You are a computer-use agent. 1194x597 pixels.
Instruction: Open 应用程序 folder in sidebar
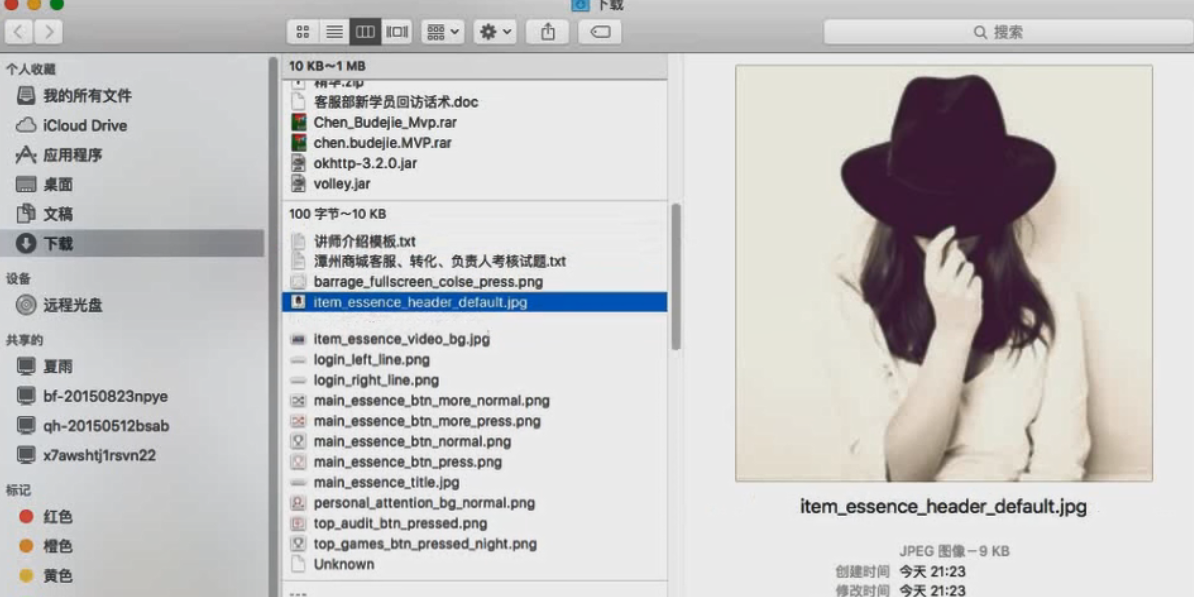[x=72, y=155]
